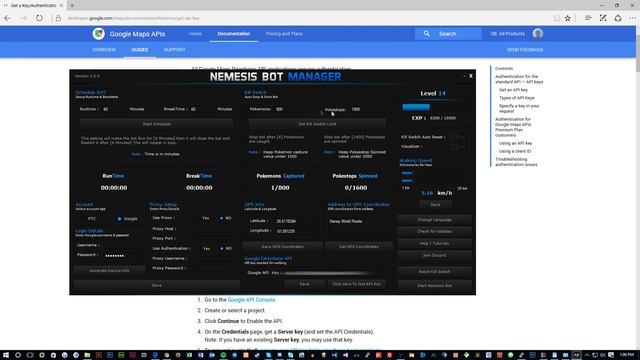Open Types of API Keys contents link
The height and width of the screenshot is (360, 640).
tap(516, 98)
